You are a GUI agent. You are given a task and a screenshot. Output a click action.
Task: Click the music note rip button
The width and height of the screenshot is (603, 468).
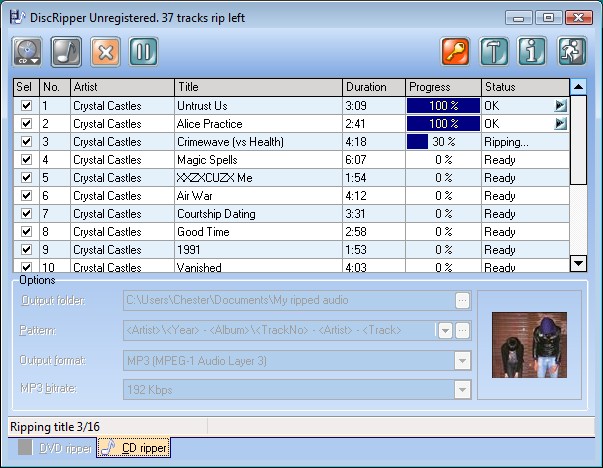point(67,51)
